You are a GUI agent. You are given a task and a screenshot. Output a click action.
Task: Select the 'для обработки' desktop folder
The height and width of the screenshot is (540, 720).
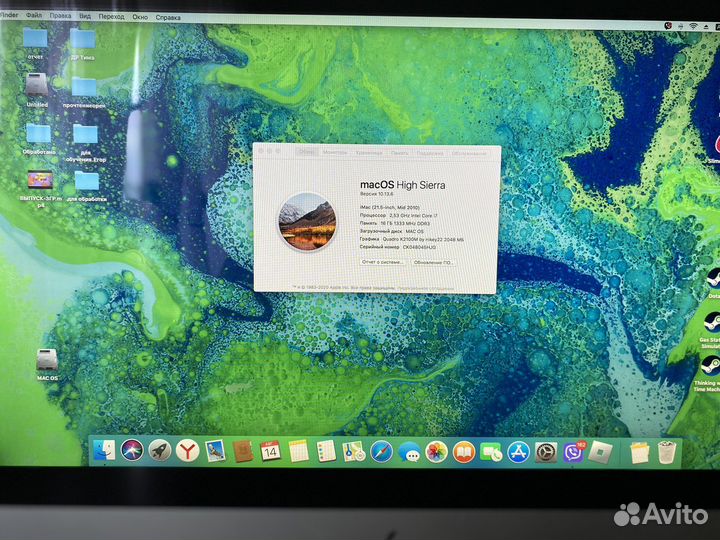click(86, 186)
